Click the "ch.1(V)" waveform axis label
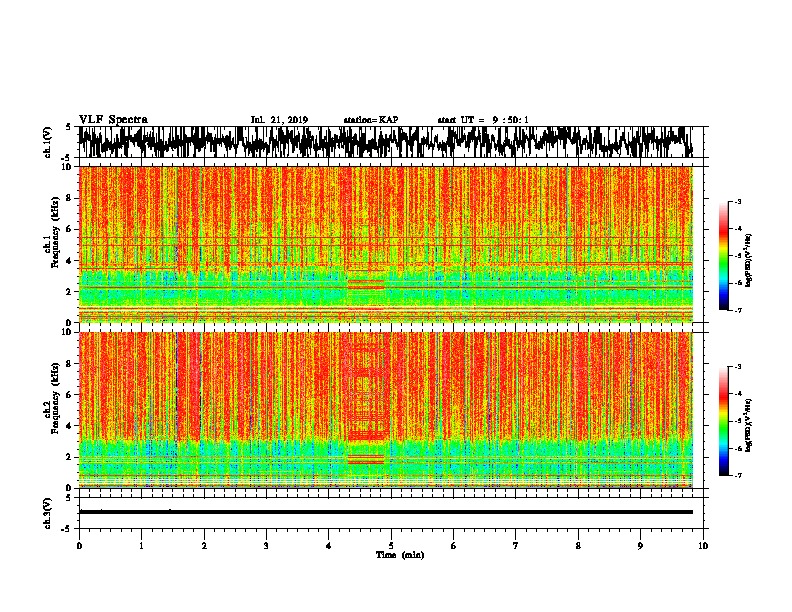Viewport: 792px width, 612px height. coord(47,142)
